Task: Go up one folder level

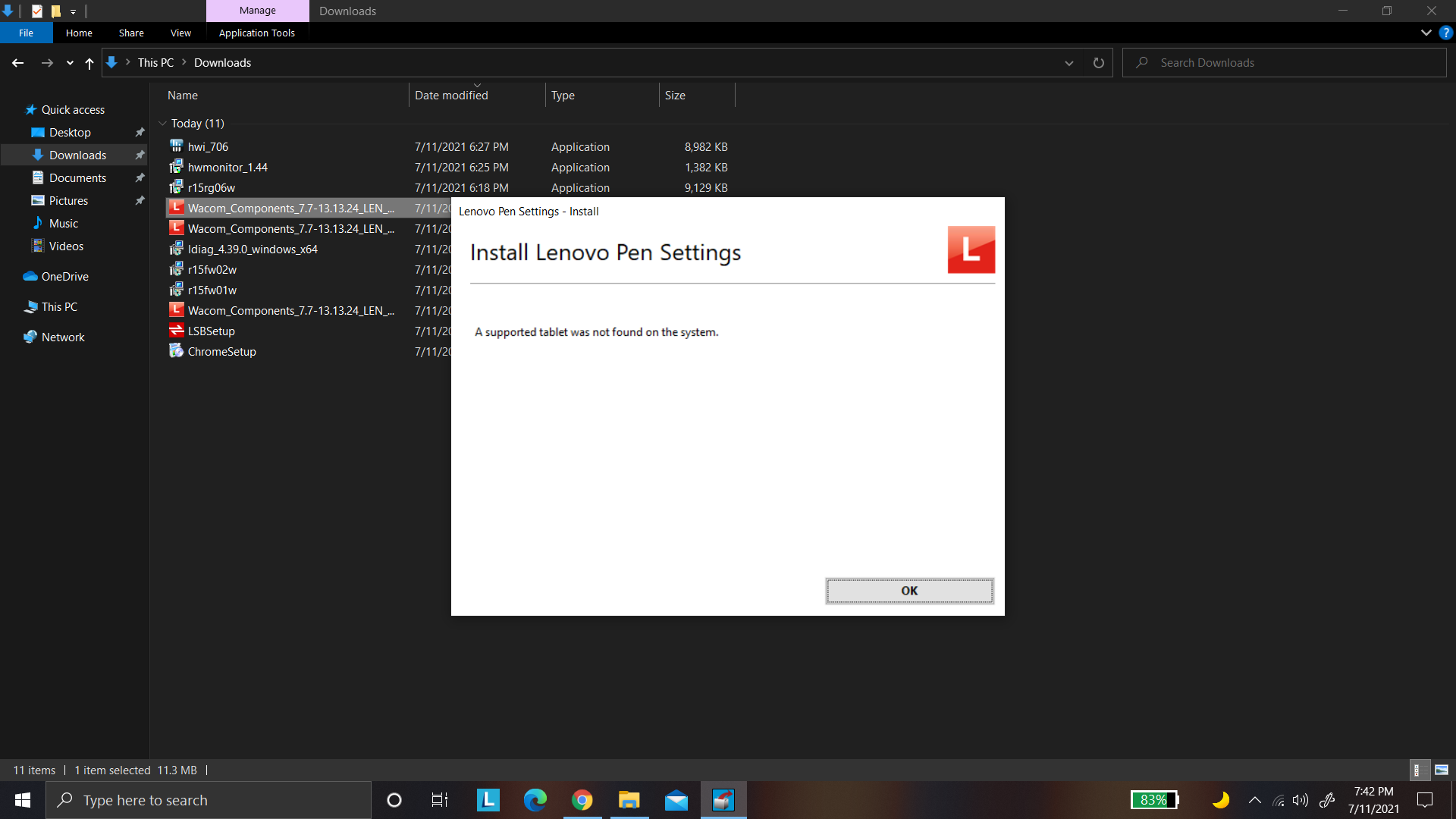Action: point(89,63)
